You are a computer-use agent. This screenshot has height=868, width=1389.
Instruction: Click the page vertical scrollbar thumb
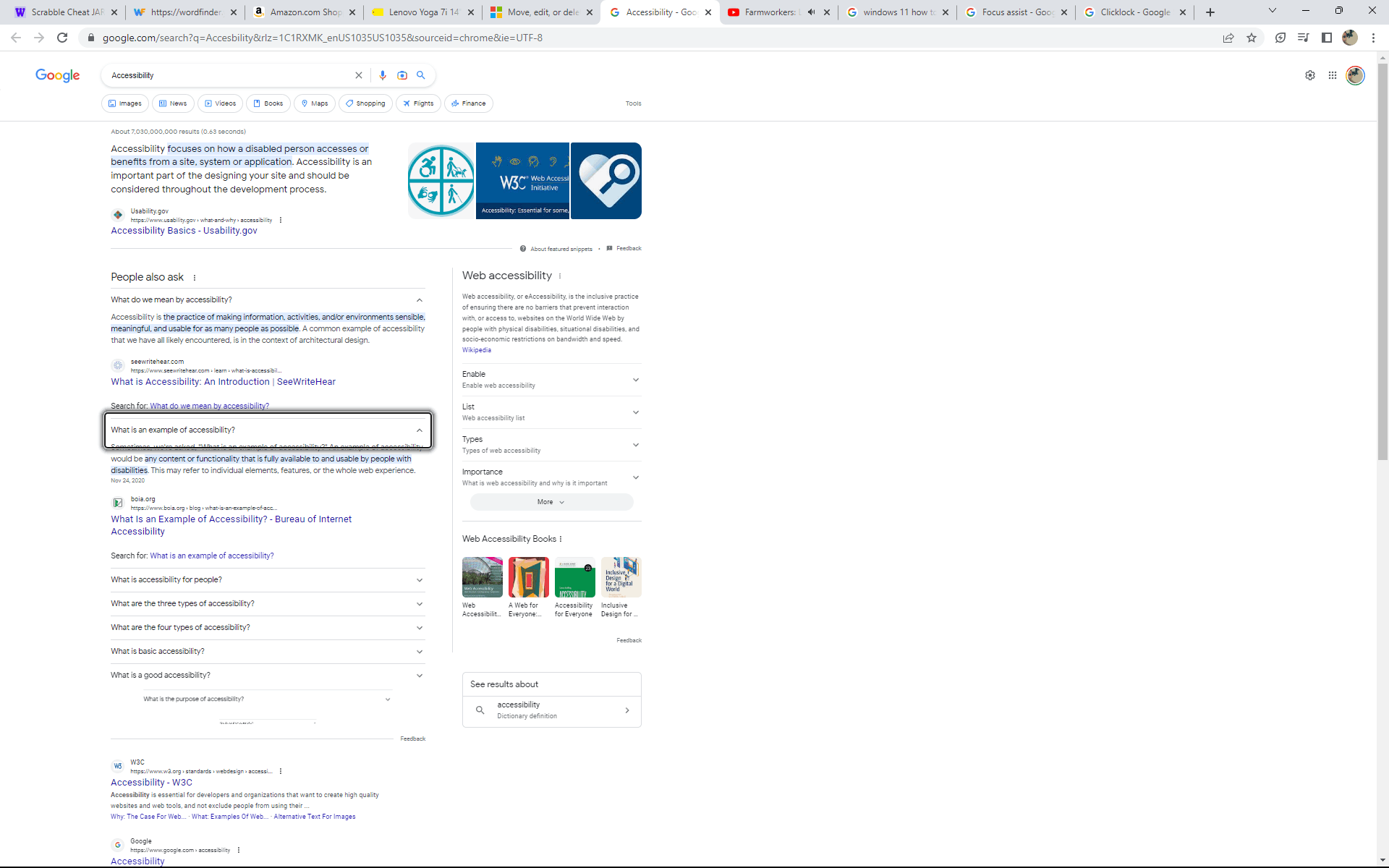click(1382, 260)
